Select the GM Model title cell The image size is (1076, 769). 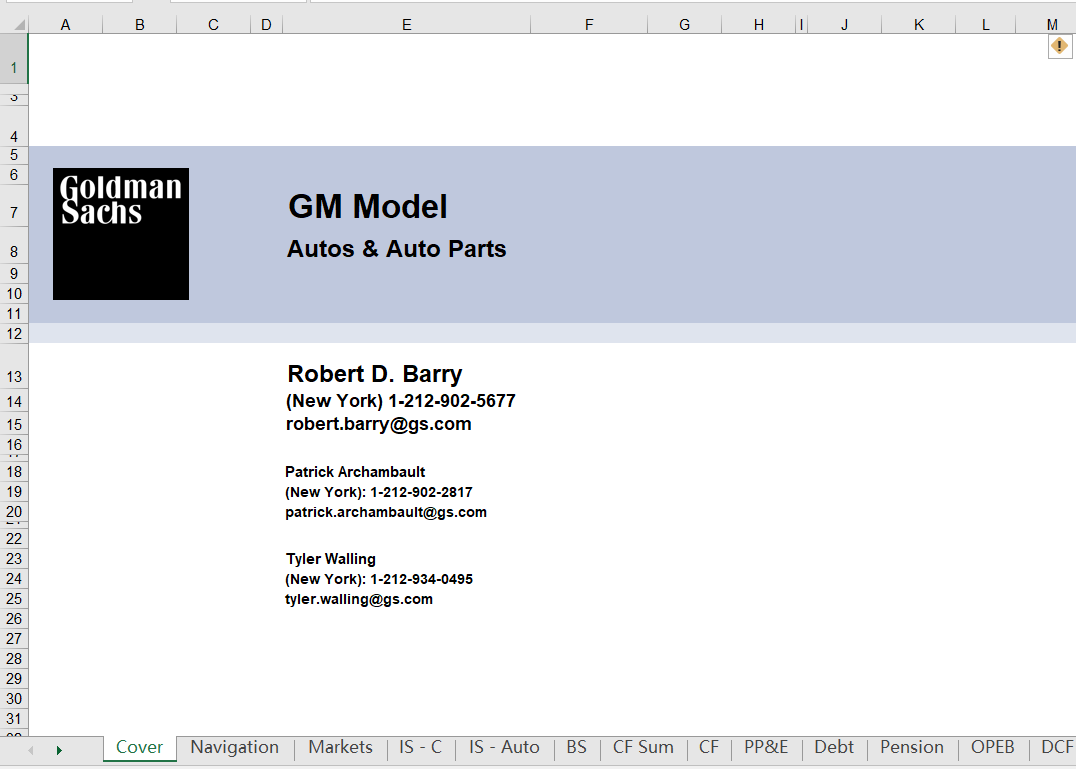368,207
